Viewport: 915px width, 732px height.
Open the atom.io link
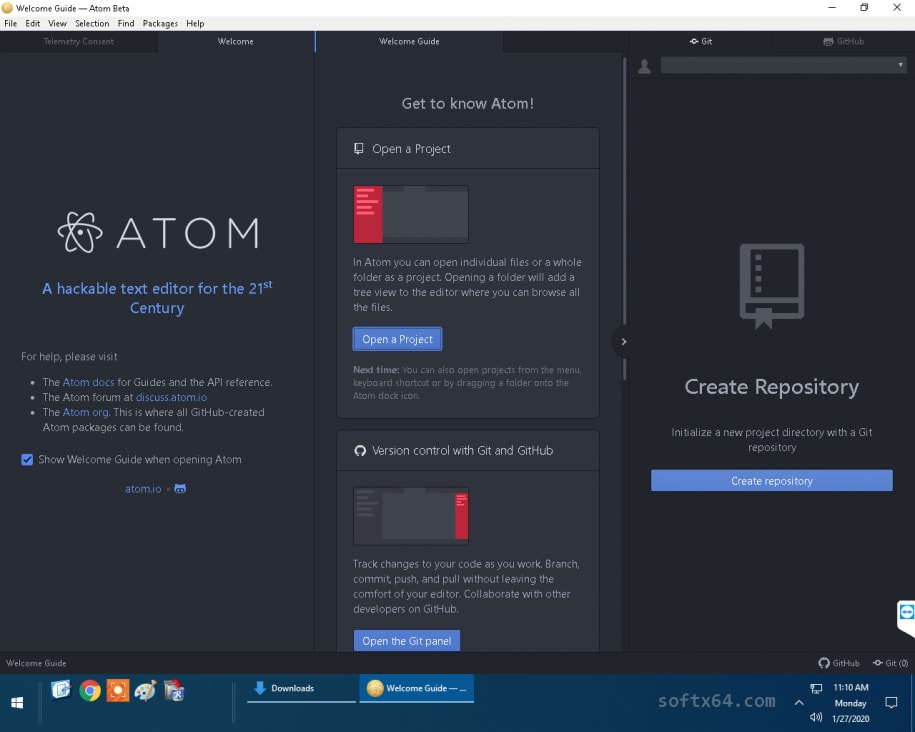(x=143, y=489)
